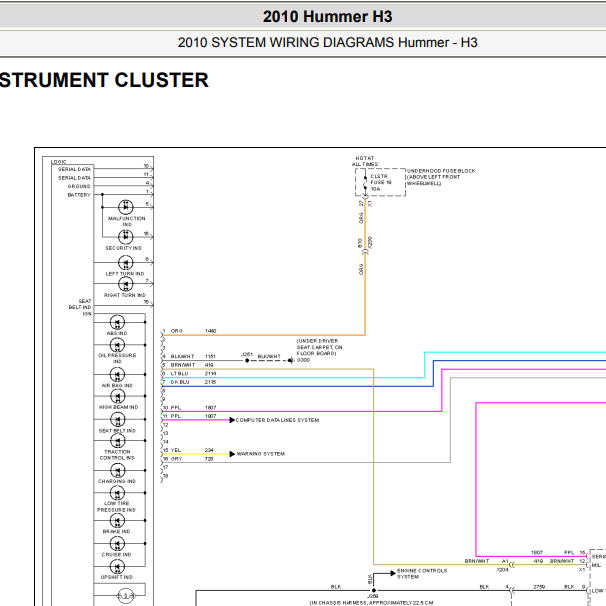Click the 'LOW TIRE PRESSURE IND' label

pyautogui.click(x=116, y=507)
